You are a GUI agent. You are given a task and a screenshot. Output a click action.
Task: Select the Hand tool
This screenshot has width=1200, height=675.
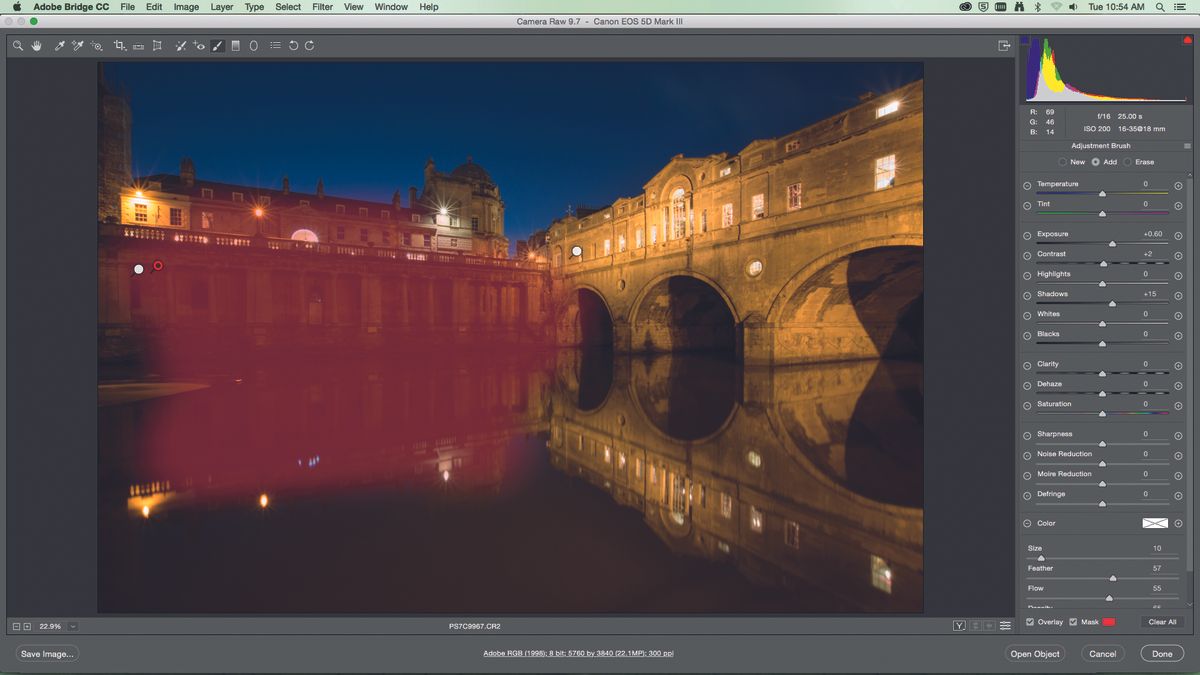37,45
